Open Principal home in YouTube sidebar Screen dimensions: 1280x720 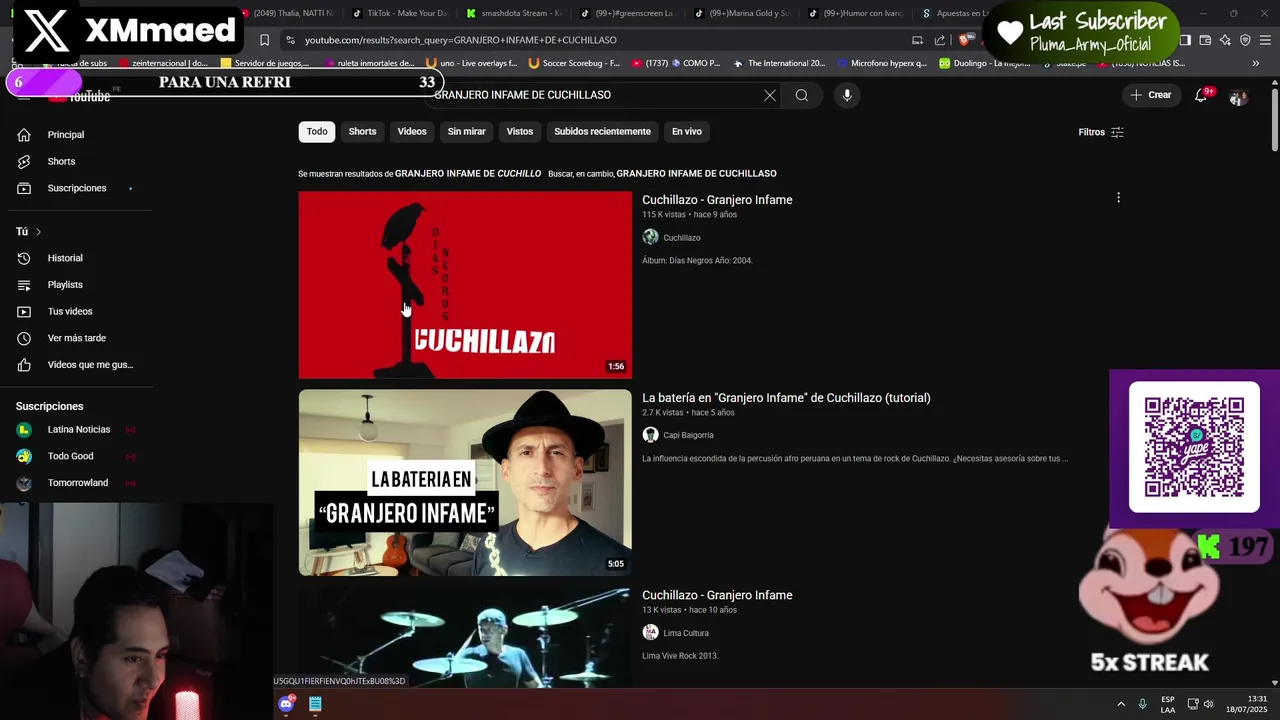(x=65, y=135)
